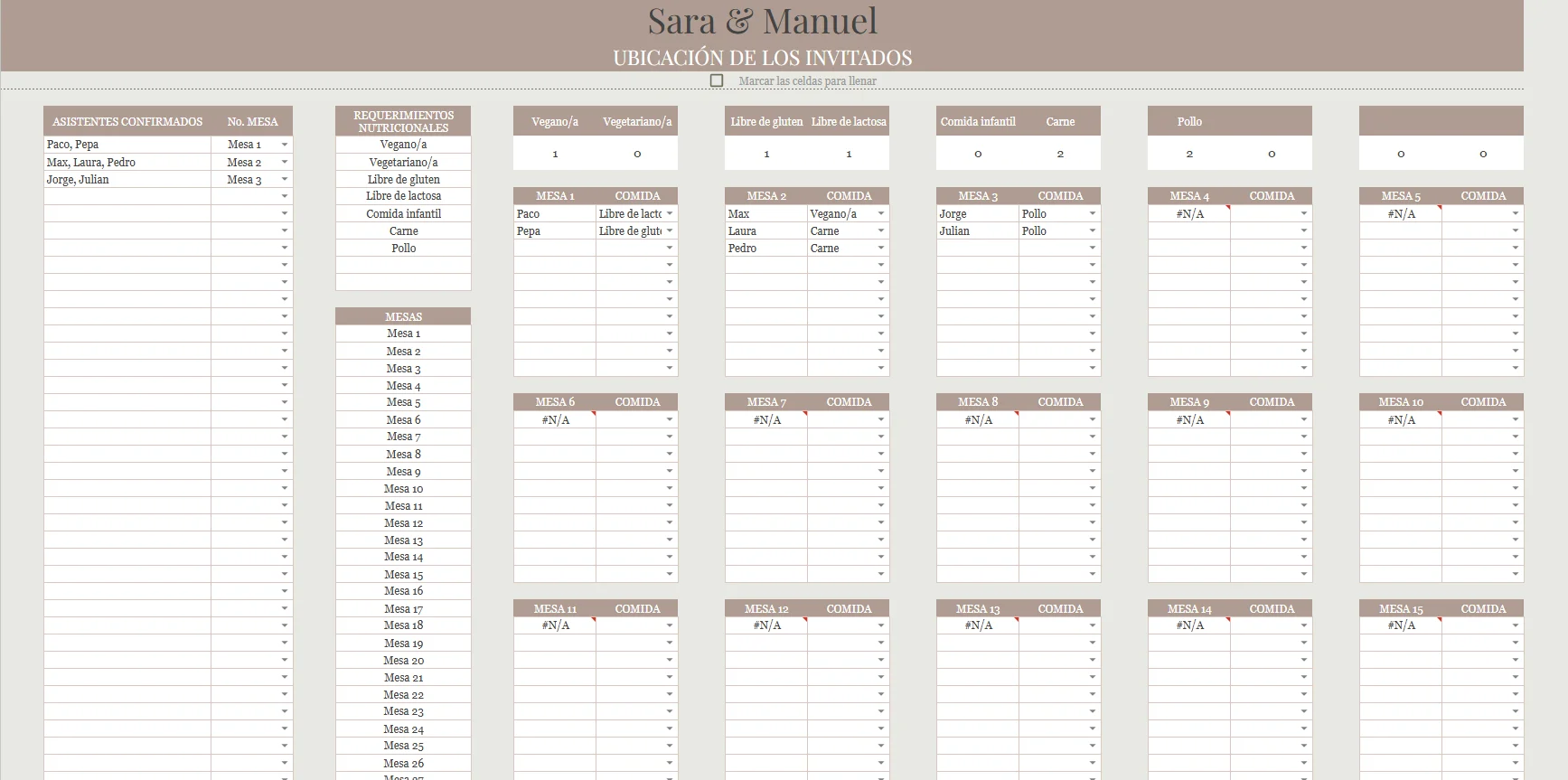Open the first comida dropdown of MESA 7

pyautogui.click(x=881, y=420)
